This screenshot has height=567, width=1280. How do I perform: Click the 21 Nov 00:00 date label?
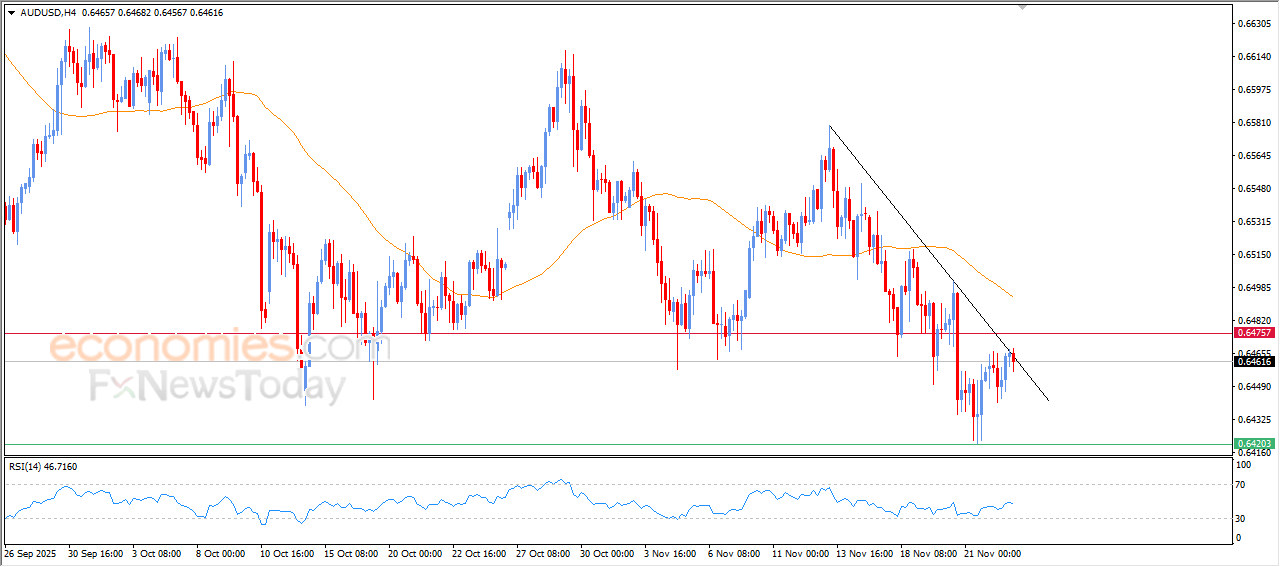coord(991,553)
